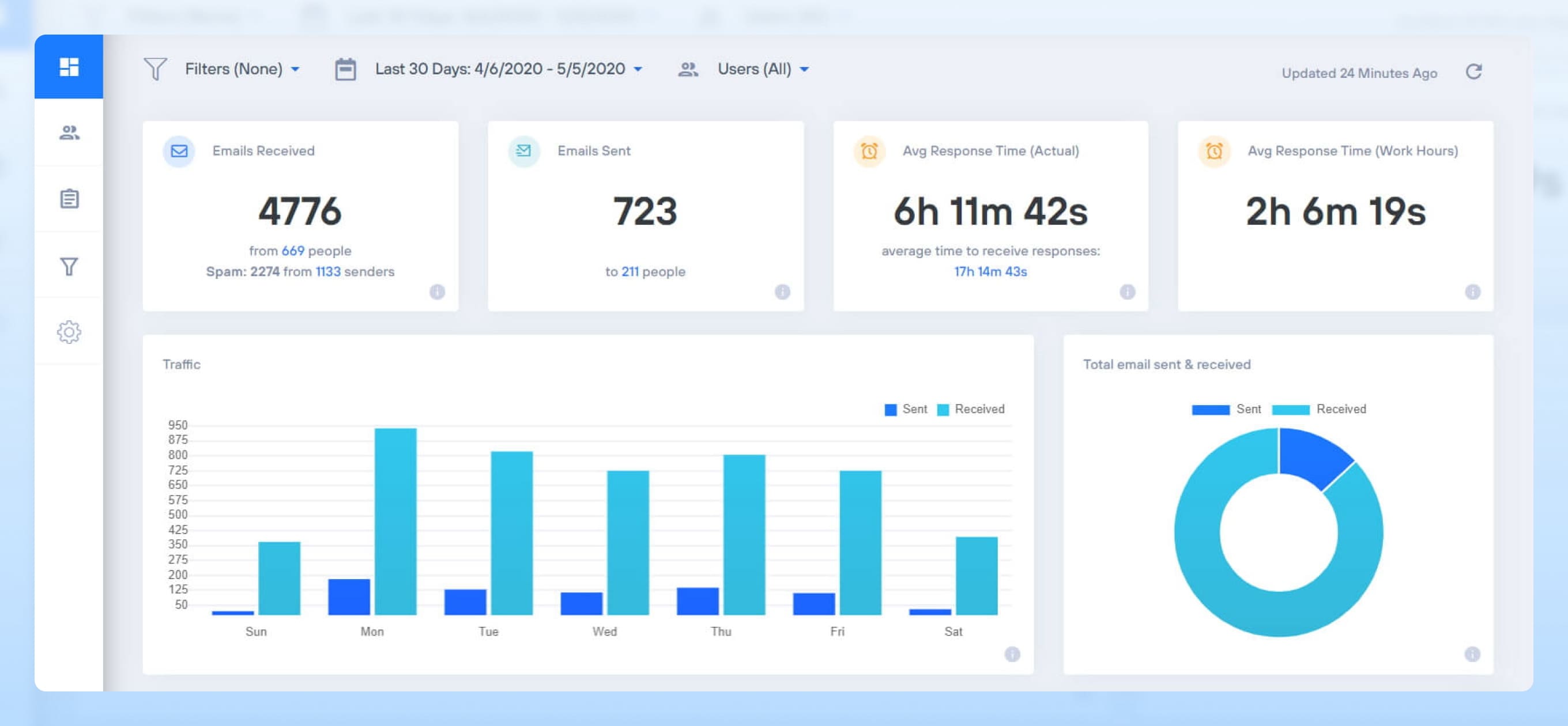Open info icon on Avg Response Time (Actual) card
This screenshot has height=726, width=1568.
(x=1128, y=292)
